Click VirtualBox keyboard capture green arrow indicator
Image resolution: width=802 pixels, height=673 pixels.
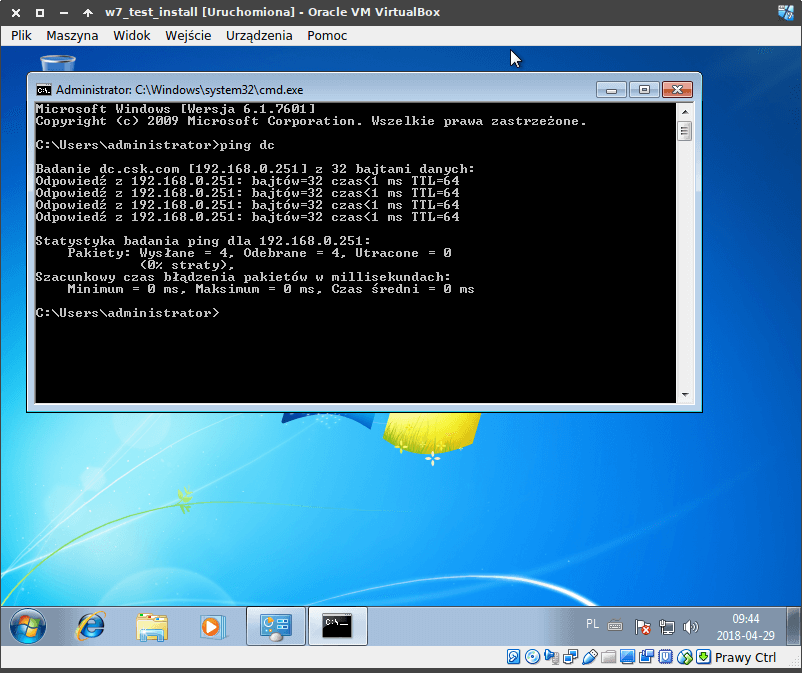[x=703, y=657]
